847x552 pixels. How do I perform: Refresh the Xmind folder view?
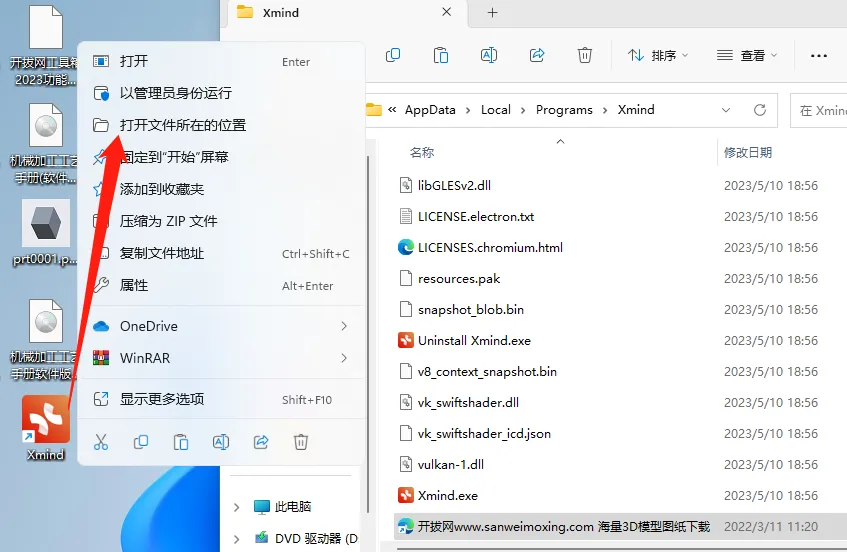(x=760, y=110)
